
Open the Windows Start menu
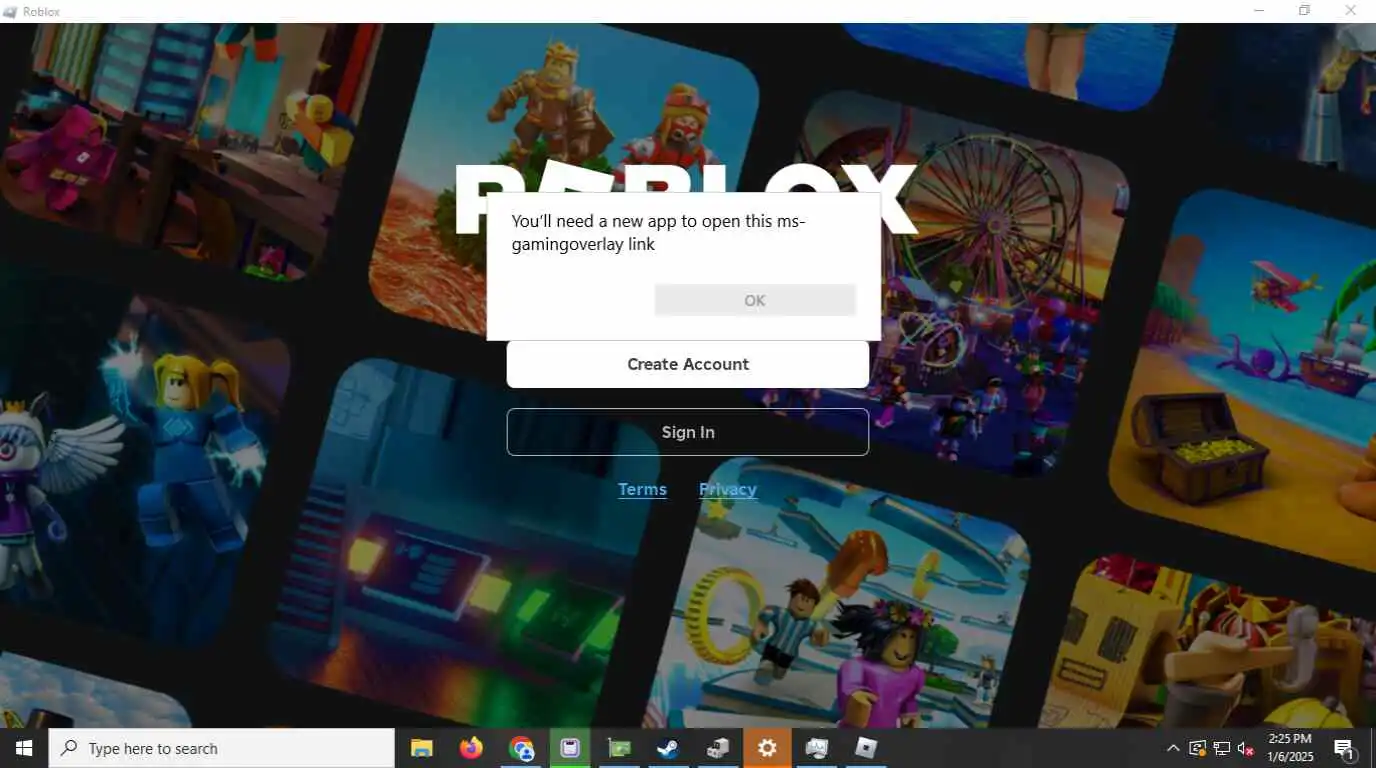(x=24, y=748)
